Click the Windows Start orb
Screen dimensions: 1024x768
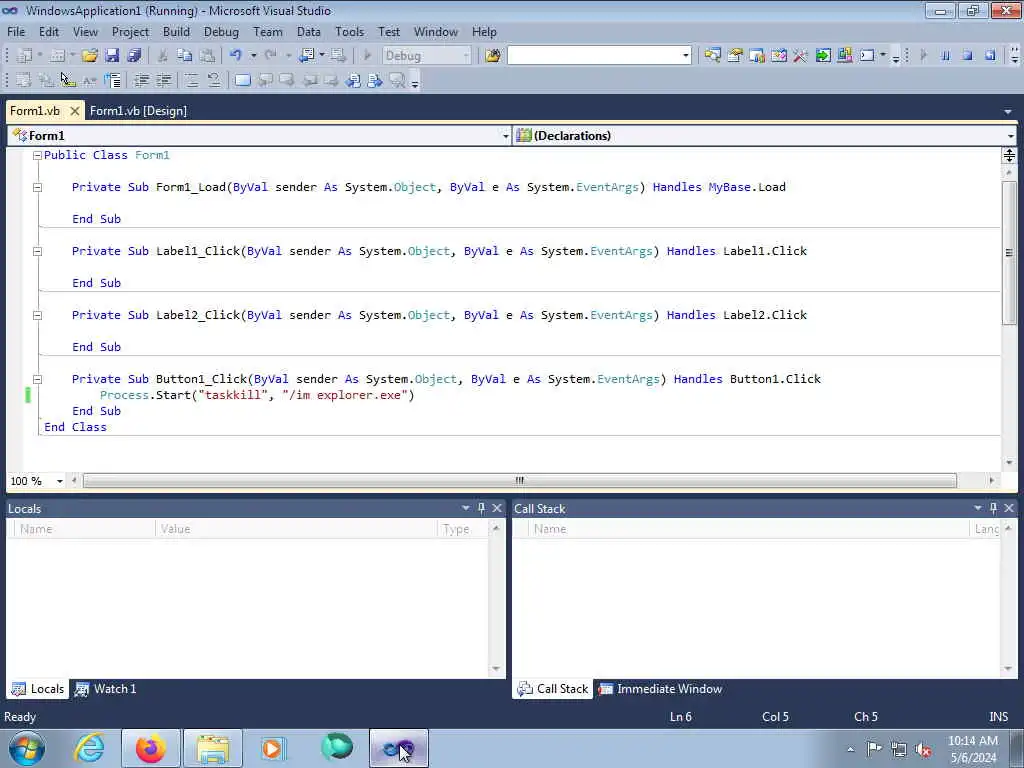coord(27,748)
